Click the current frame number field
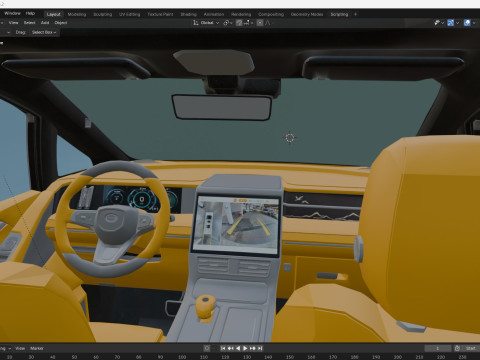This screenshot has height=360, width=480. [437, 348]
